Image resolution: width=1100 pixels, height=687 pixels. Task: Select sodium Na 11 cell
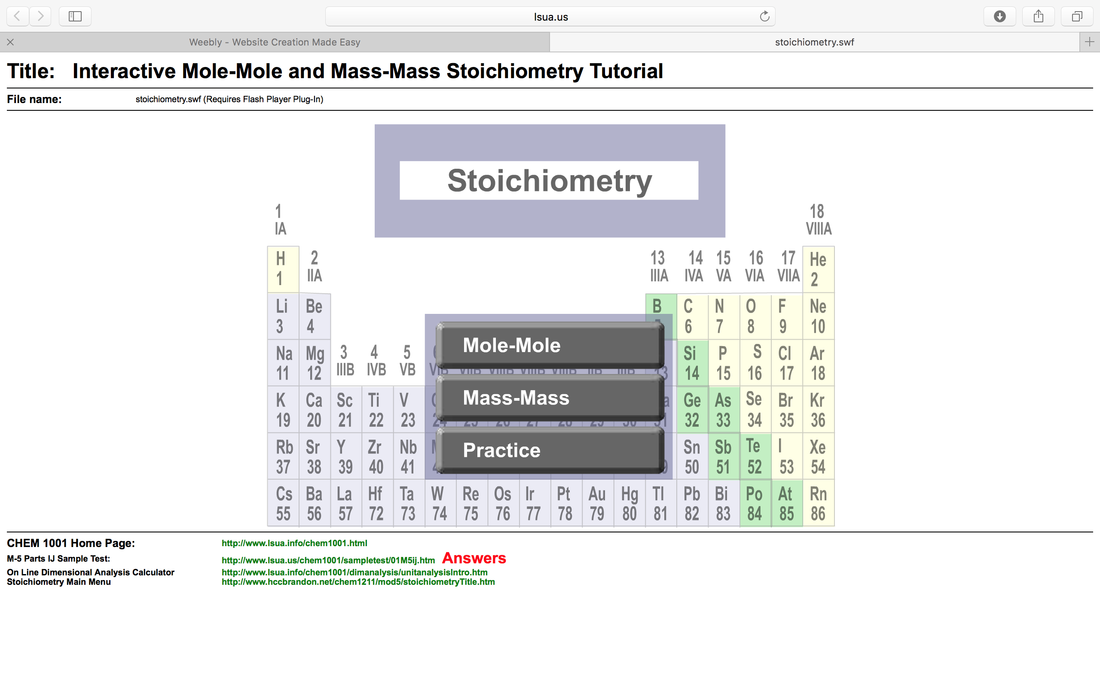[x=283, y=363]
